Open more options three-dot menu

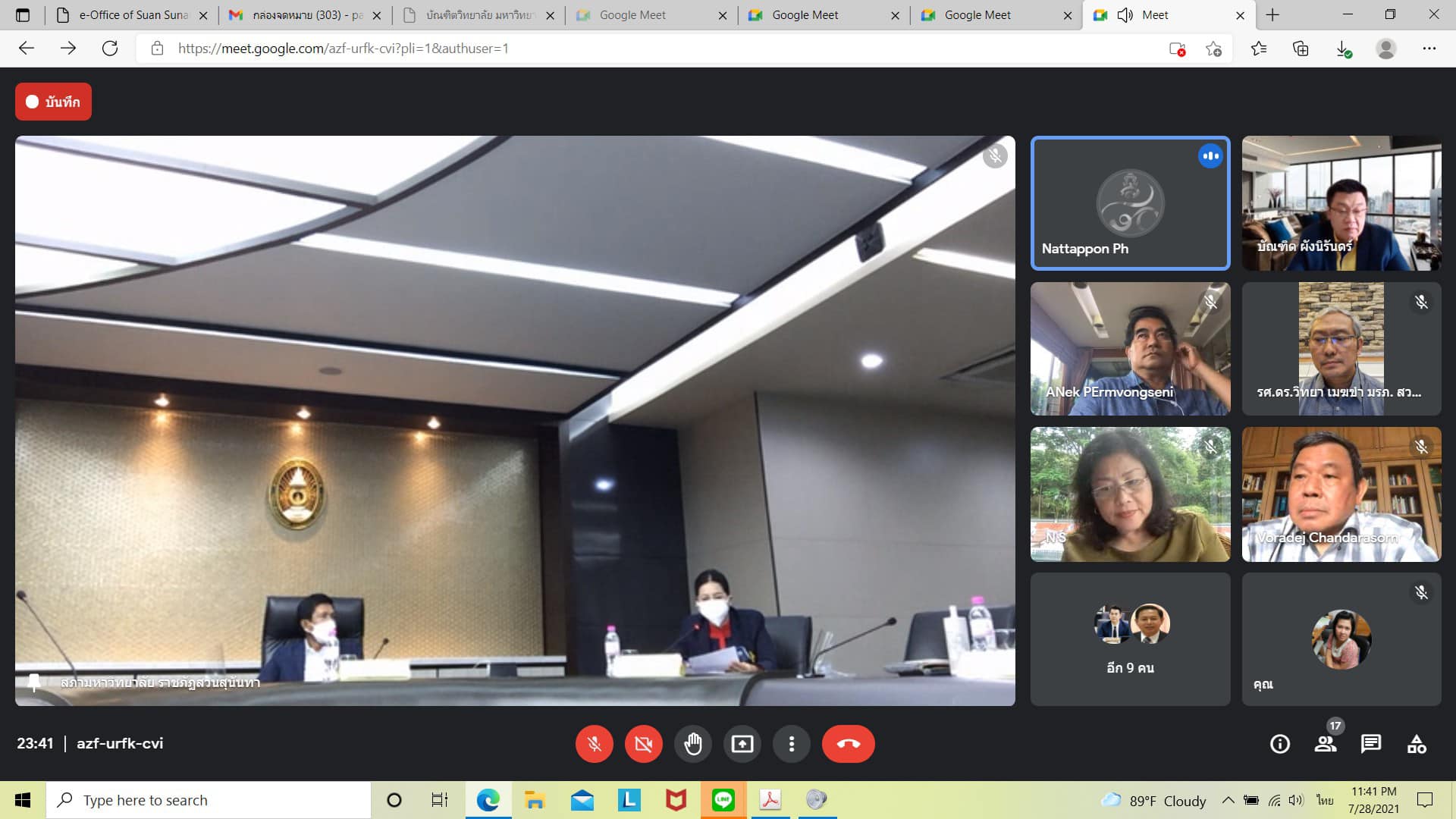click(791, 744)
